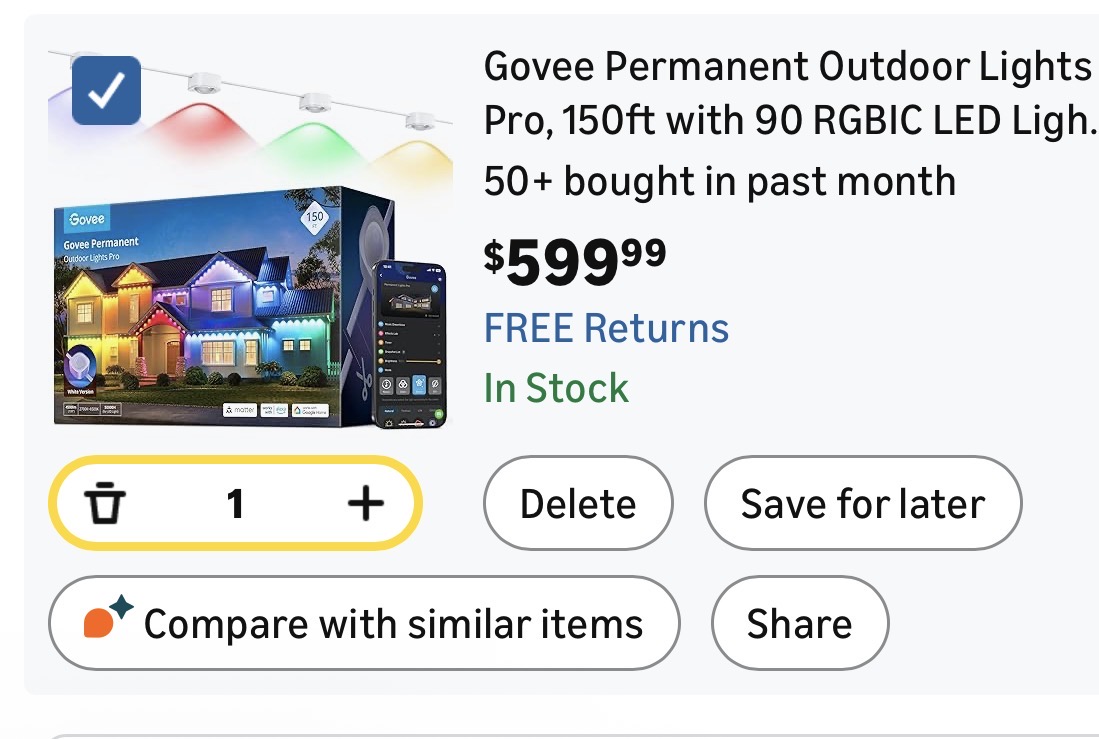Click the phone app picture in product image
The height and width of the screenshot is (739, 1099).
pos(410,344)
